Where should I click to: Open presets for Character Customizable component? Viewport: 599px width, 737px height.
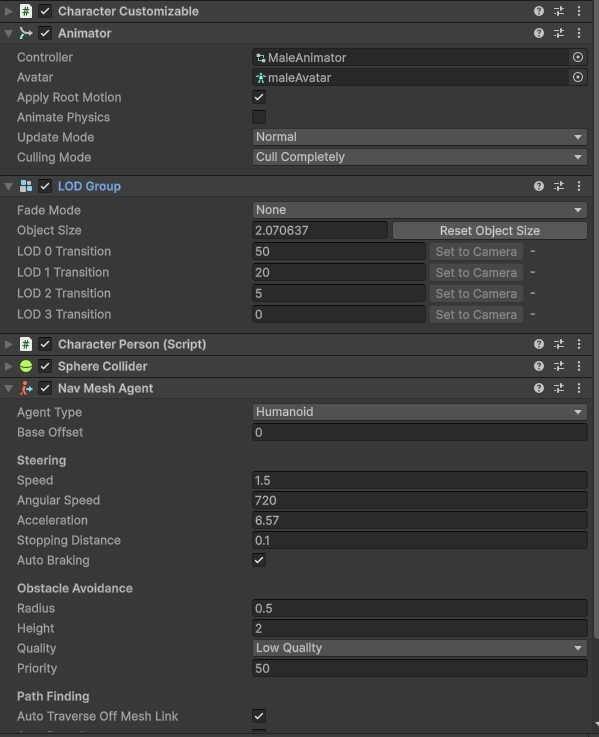(x=559, y=11)
